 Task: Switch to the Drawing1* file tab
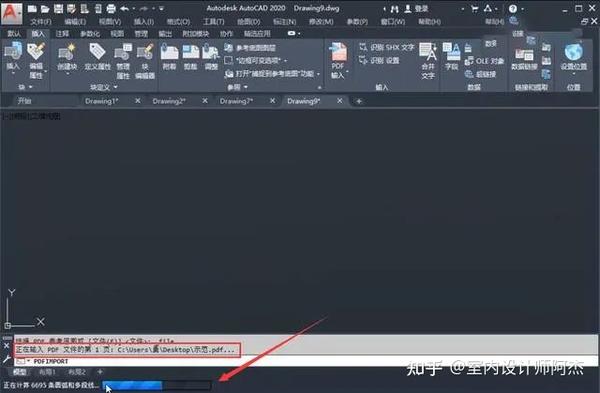pyautogui.click(x=101, y=101)
